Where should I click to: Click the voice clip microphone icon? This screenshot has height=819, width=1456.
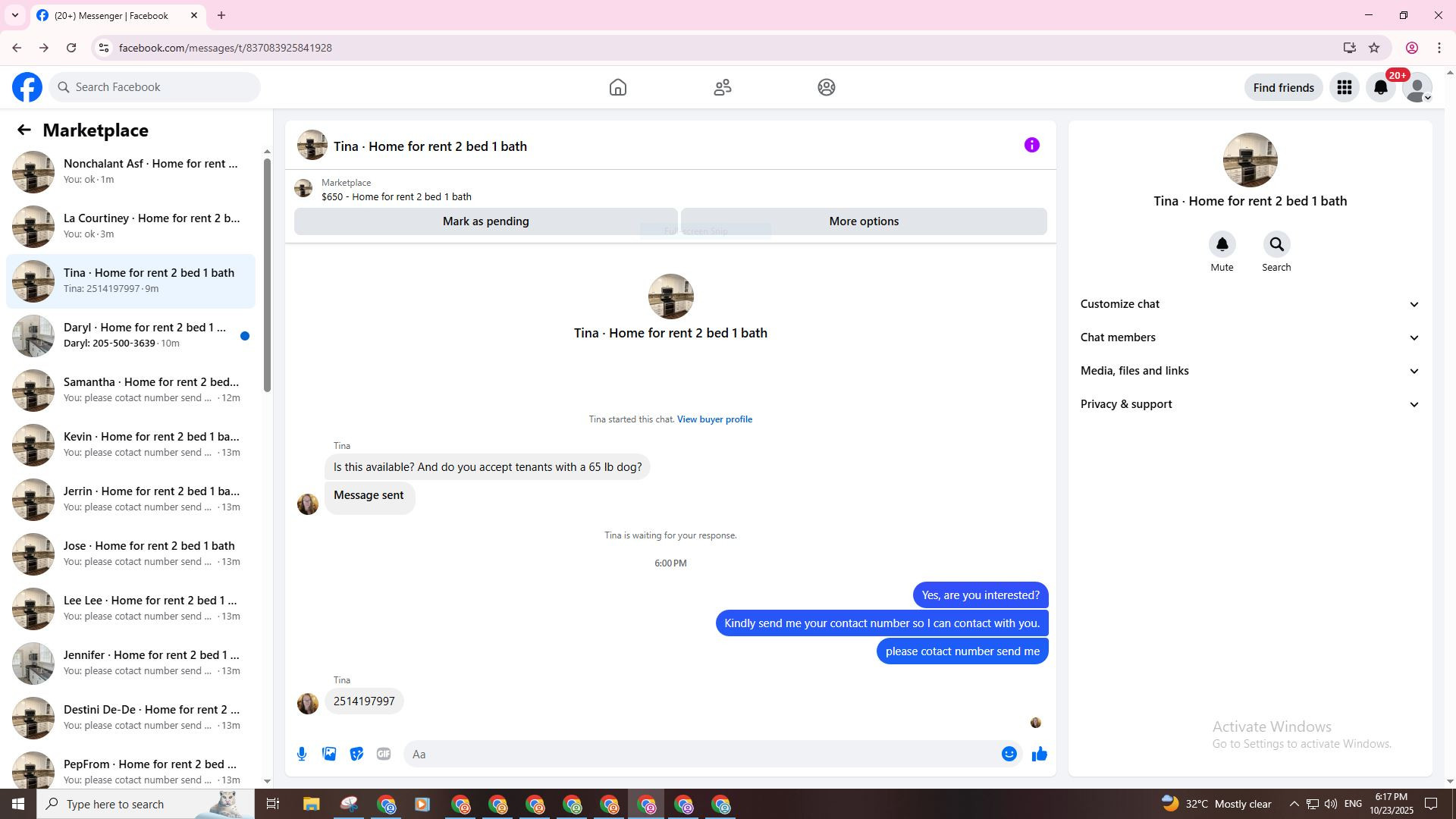[302, 754]
